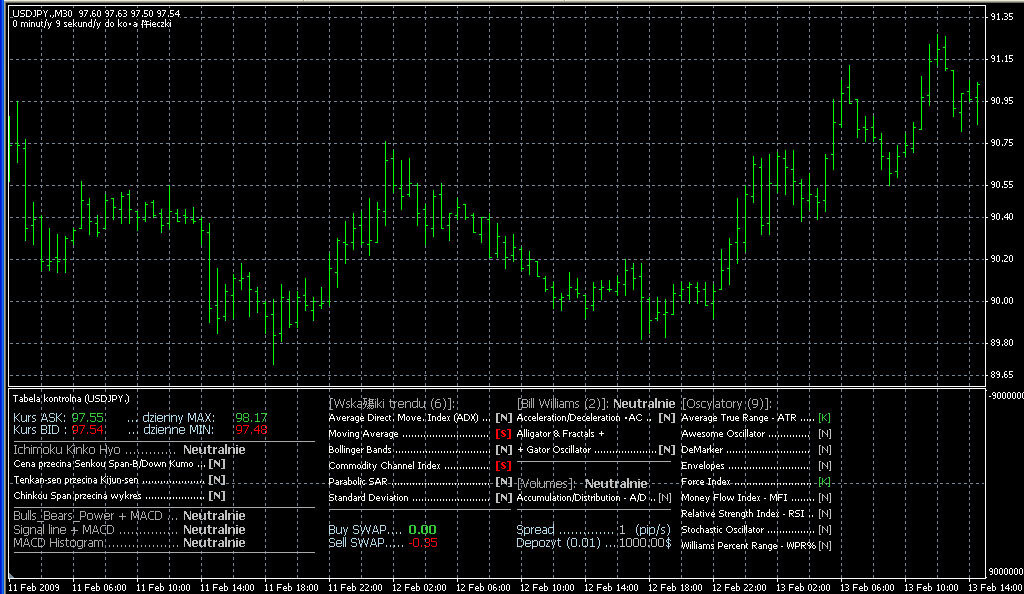Click the [N] marker beside Stochastic Oscillator
Image resolution: width=1024 pixels, height=594 pixels.
pyautogui.click(x=824, y=530)
